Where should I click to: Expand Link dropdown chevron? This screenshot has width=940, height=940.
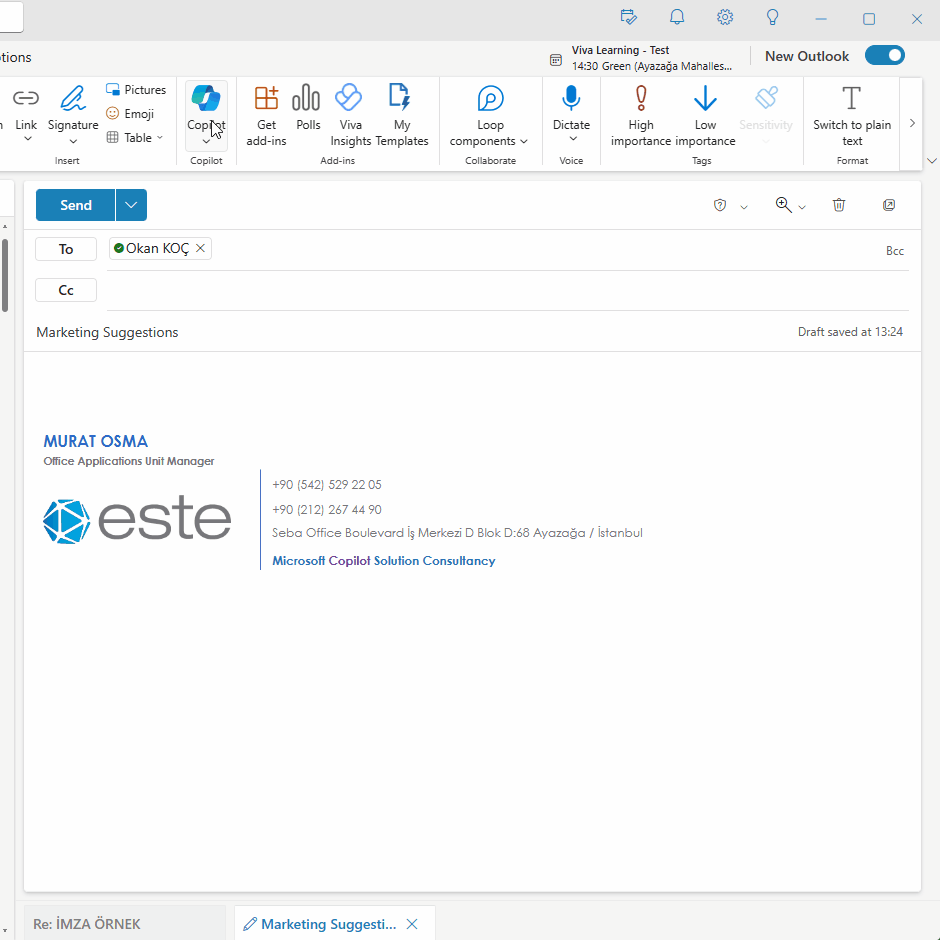[x=27, y=139]
